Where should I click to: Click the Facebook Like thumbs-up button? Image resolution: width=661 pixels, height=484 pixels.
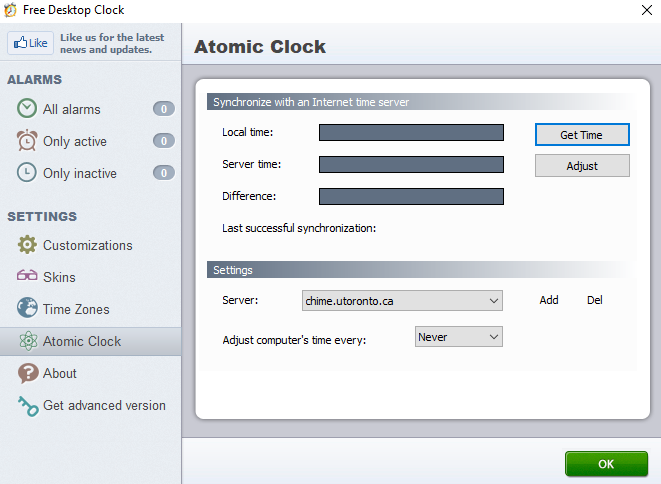click(30, 43)
